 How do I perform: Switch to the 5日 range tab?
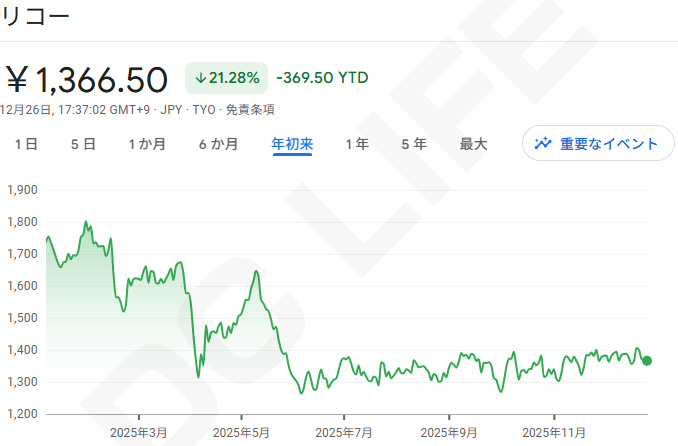[83, 144]
